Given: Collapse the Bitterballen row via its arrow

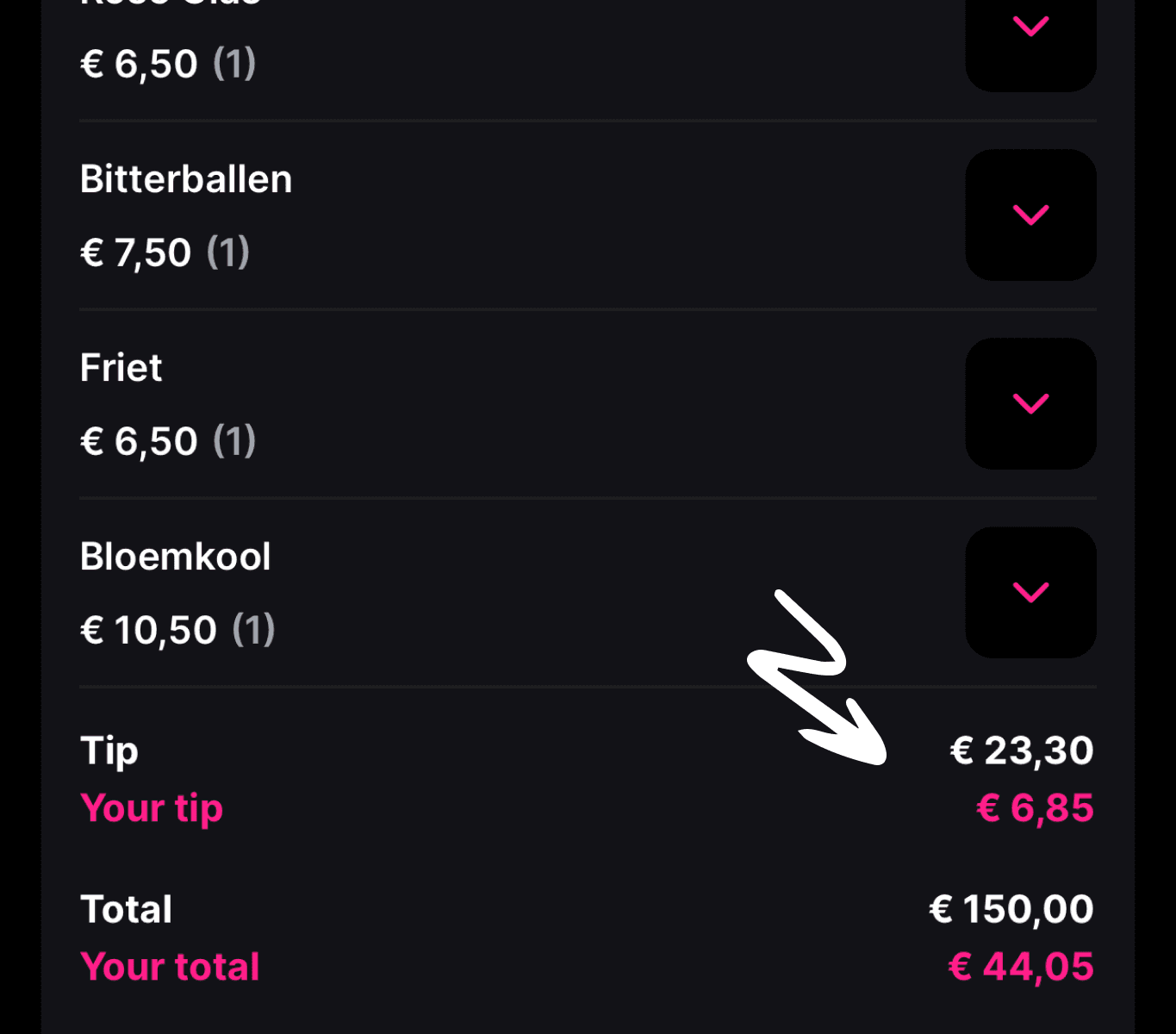Looking at the screenshot, I should 1030,215.
